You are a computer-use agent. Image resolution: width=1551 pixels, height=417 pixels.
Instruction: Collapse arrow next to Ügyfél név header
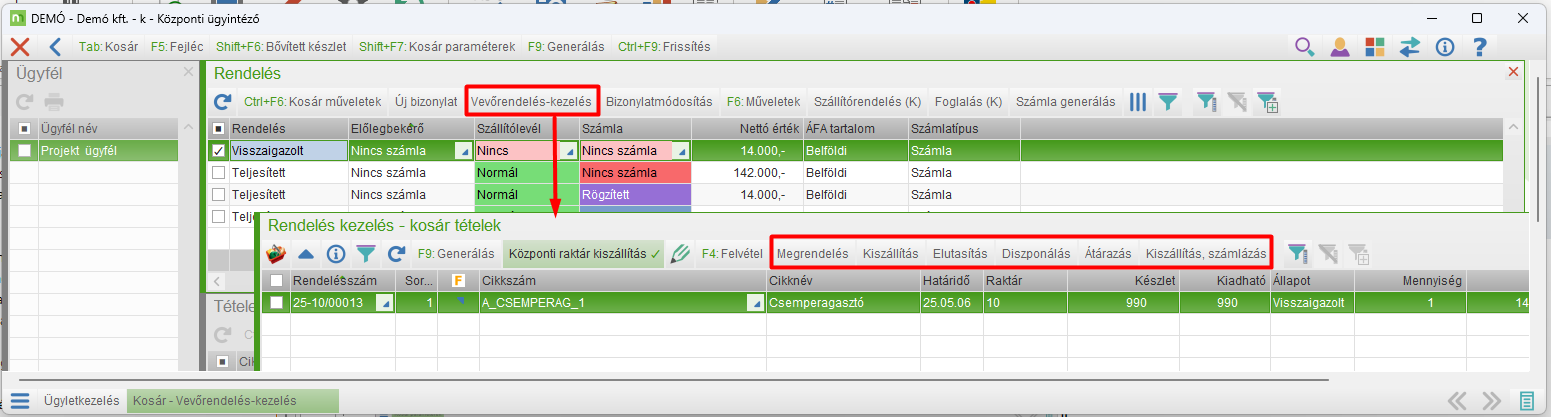click(186, 128)
